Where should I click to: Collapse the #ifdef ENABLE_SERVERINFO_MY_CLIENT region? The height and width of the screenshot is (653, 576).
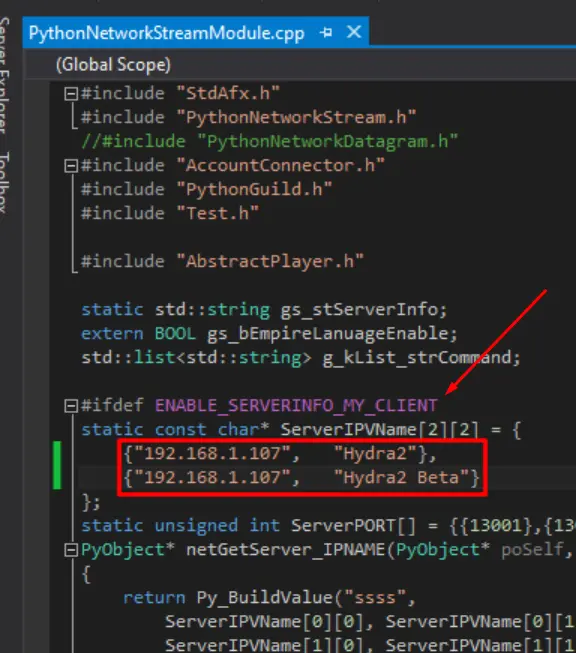(x=71, y=406)
